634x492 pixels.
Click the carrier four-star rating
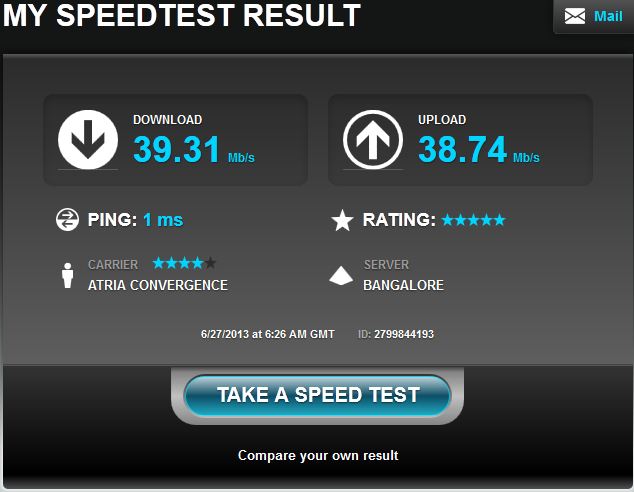184,263
